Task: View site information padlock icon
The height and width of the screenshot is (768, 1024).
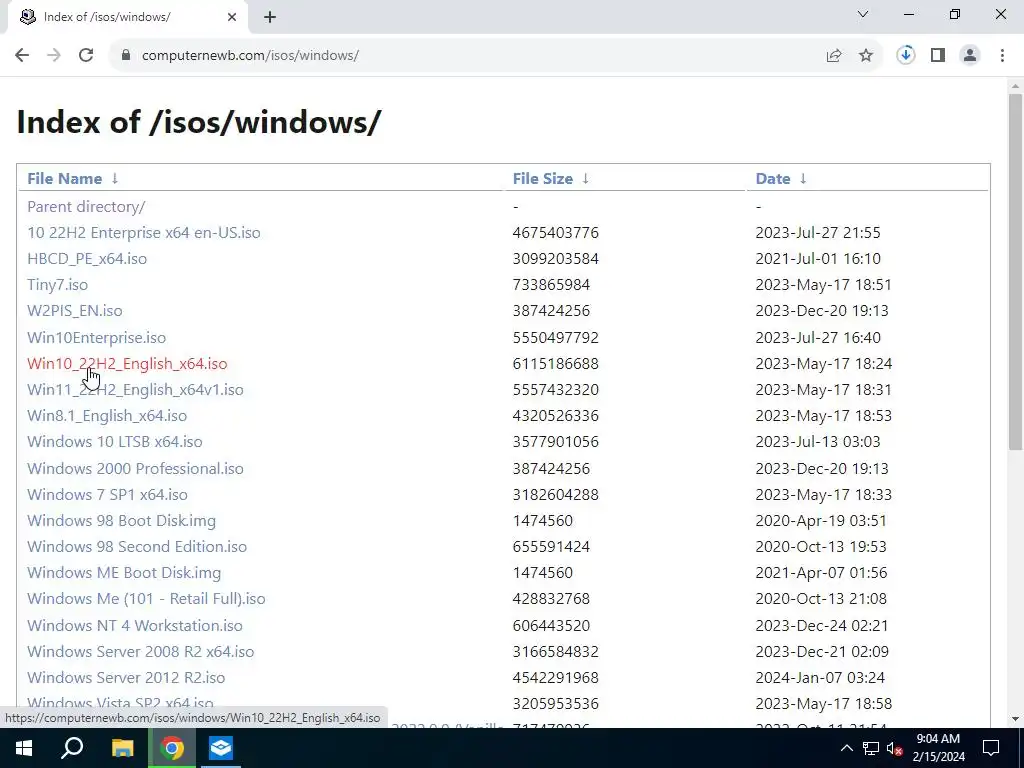Action: point(126,56)
